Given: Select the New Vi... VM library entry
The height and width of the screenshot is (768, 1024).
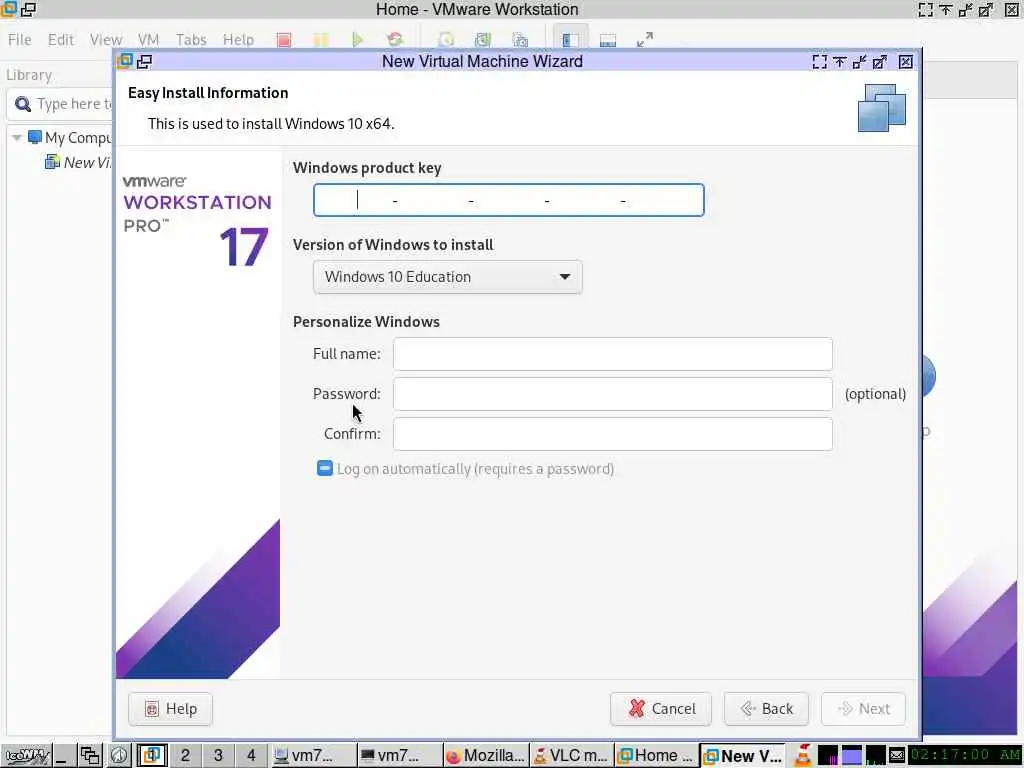Looking at the screenshot, I should pyautogui.click(x=78, y=162).
